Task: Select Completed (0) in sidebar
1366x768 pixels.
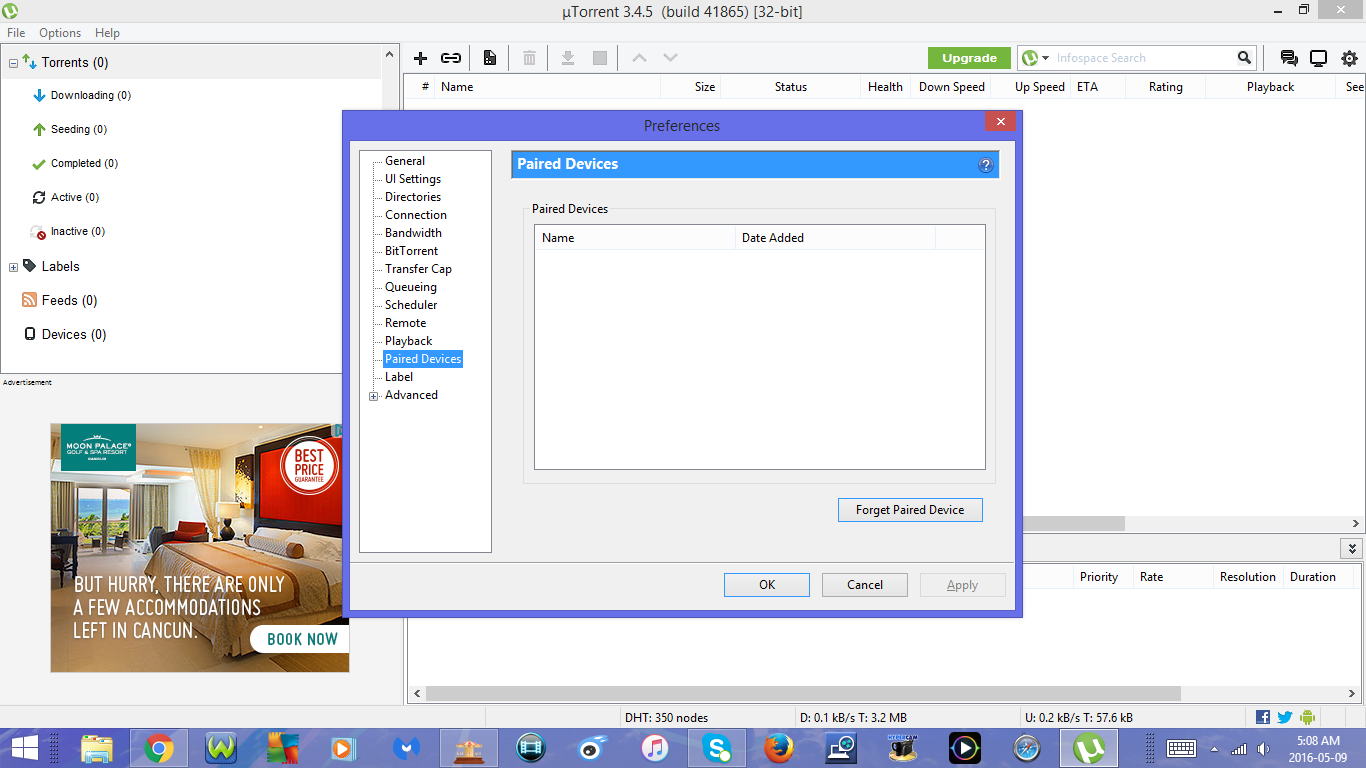Action: (x=84, y=164)
